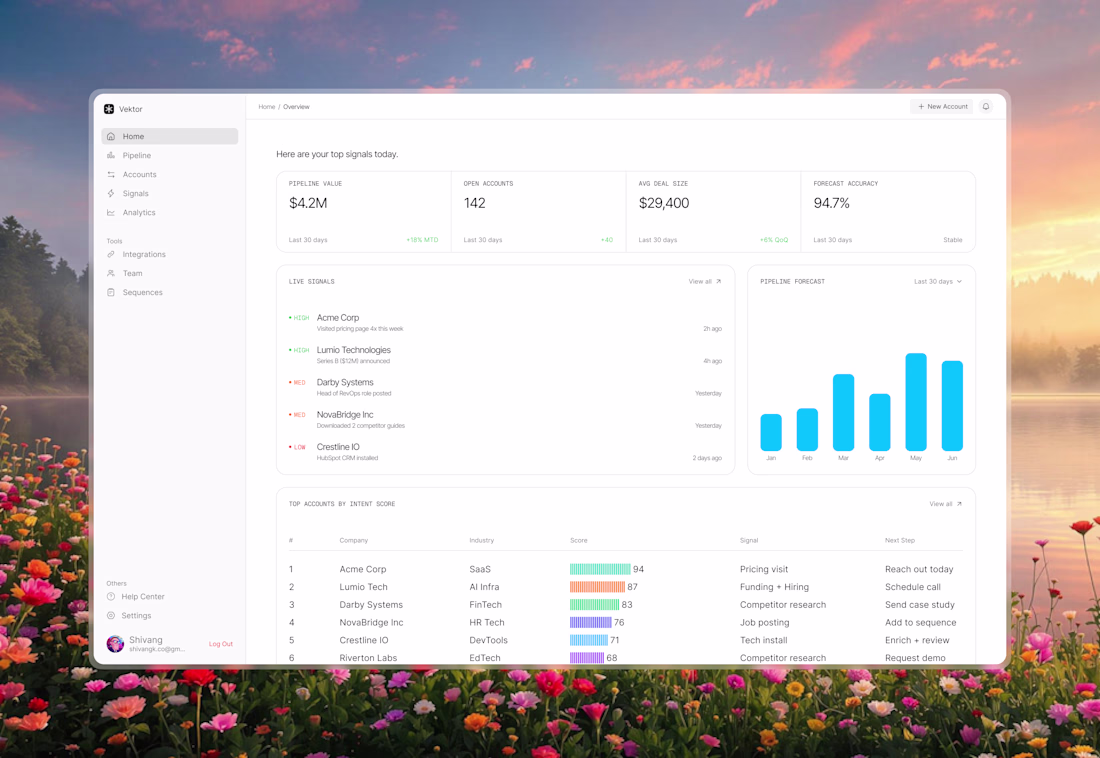The height and width of the screenshot is (758, 1100).
Task: Click the Open Accounts 142 card
Action: pyautogui.click(x=539, y=211)
